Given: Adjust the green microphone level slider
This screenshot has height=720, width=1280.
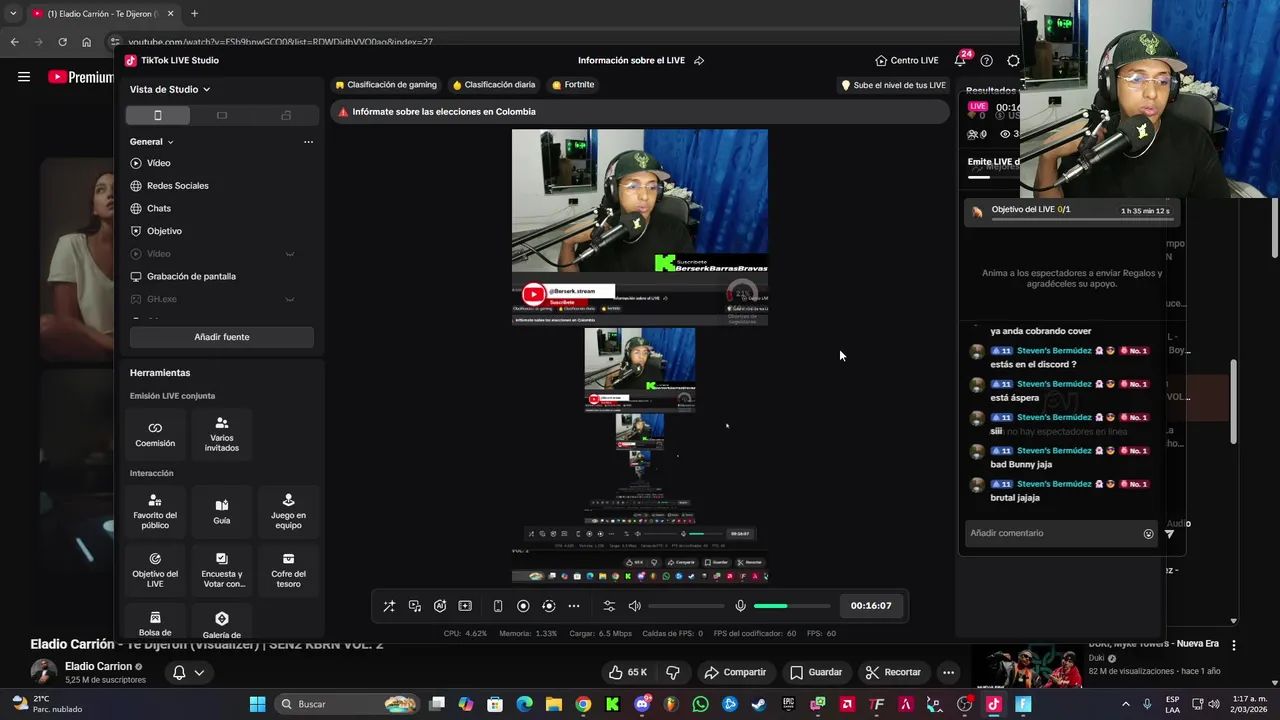Looking at the screenshot, I should (x=792, y=606).
